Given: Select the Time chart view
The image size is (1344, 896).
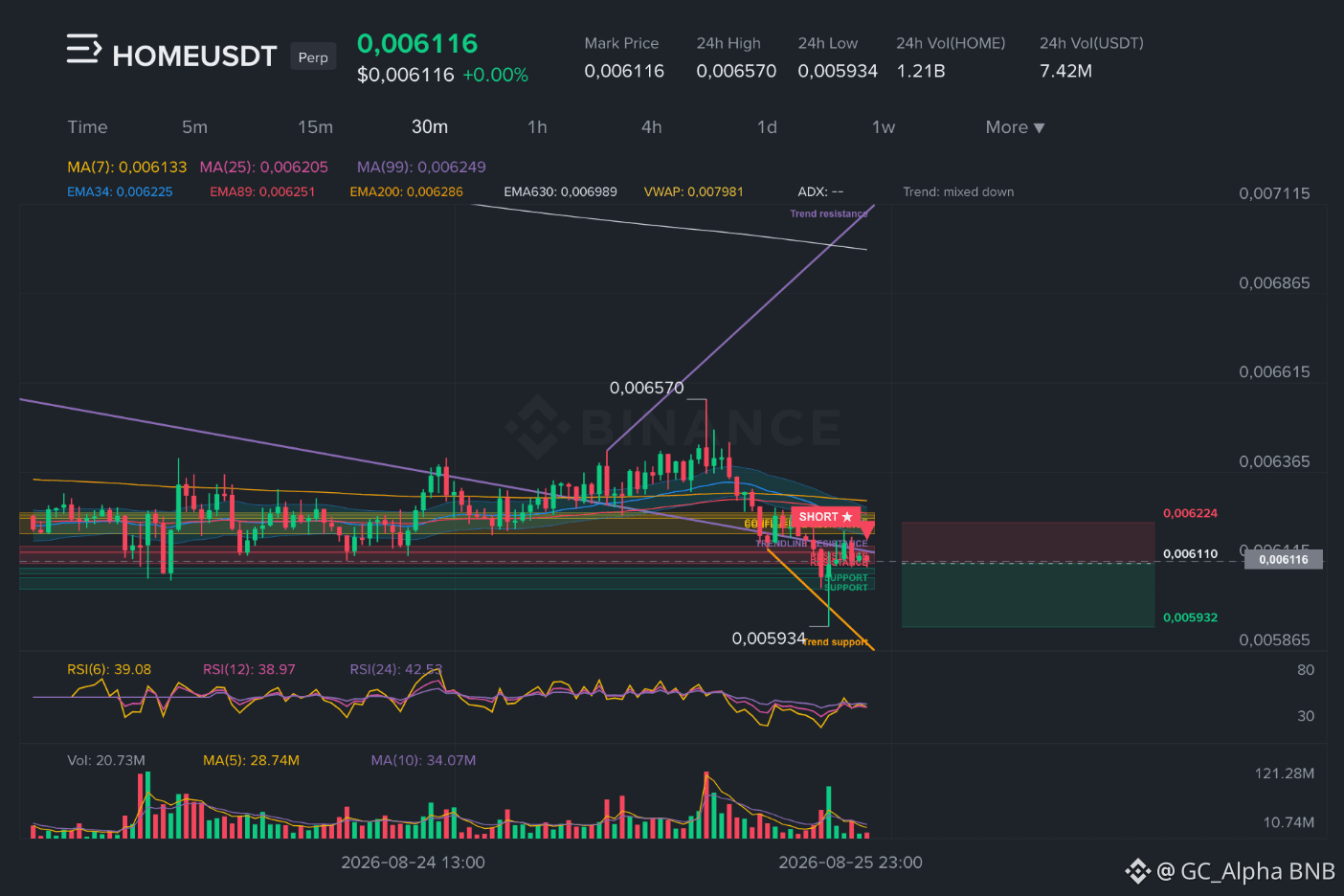Looking at the screenshot, I should tap(87, 127).
